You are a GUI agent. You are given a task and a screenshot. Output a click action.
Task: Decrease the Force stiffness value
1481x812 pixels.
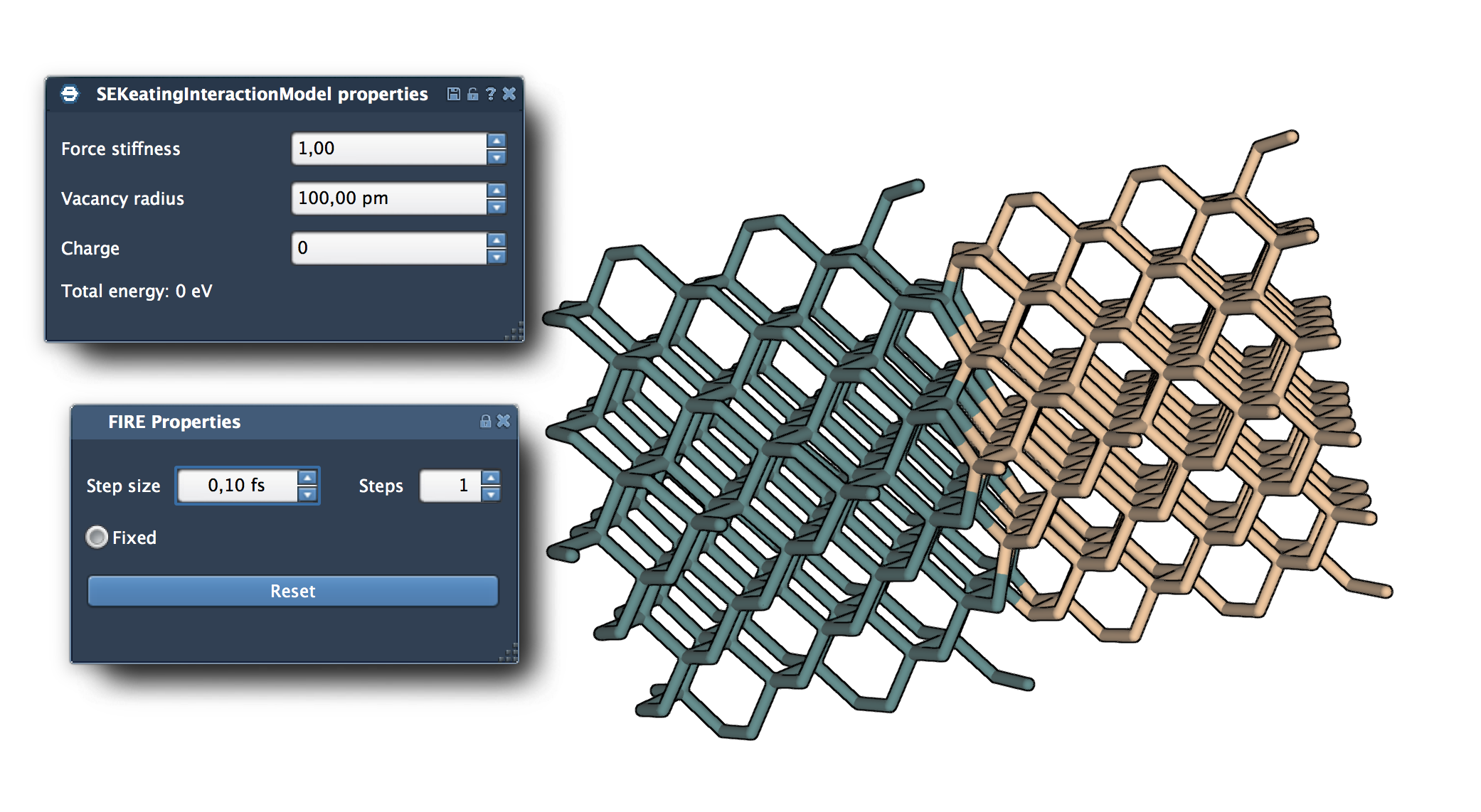(497, 157)
